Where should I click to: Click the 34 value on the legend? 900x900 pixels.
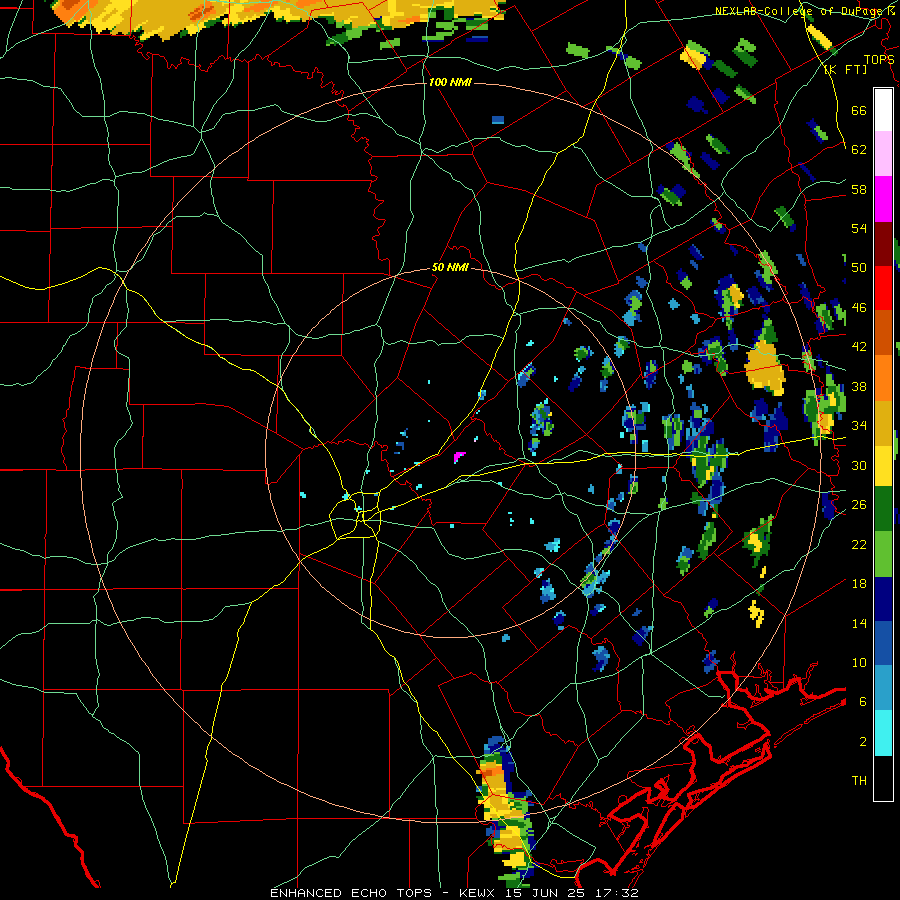coord(859,426)
